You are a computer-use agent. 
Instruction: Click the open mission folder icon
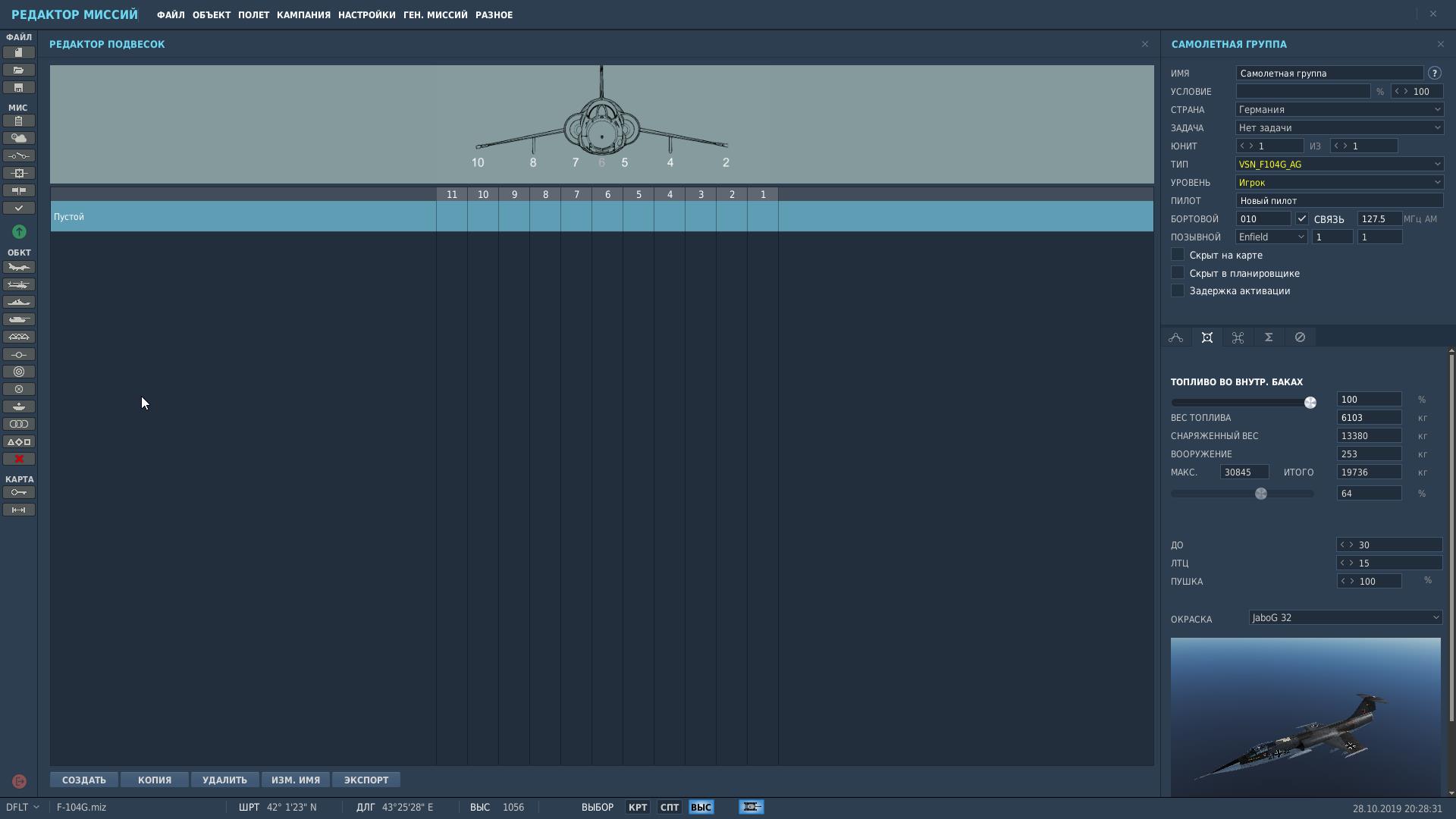click(x=19, y=70)
